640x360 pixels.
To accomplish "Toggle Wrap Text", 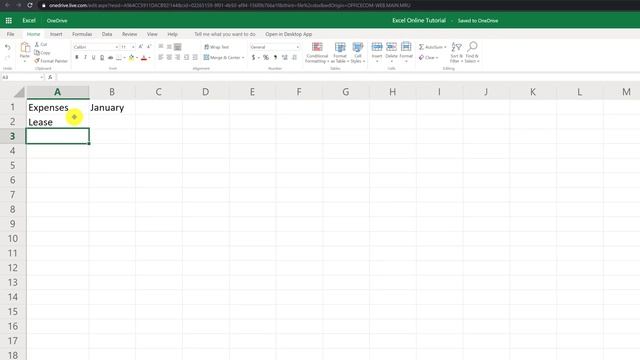I will 217,47.
